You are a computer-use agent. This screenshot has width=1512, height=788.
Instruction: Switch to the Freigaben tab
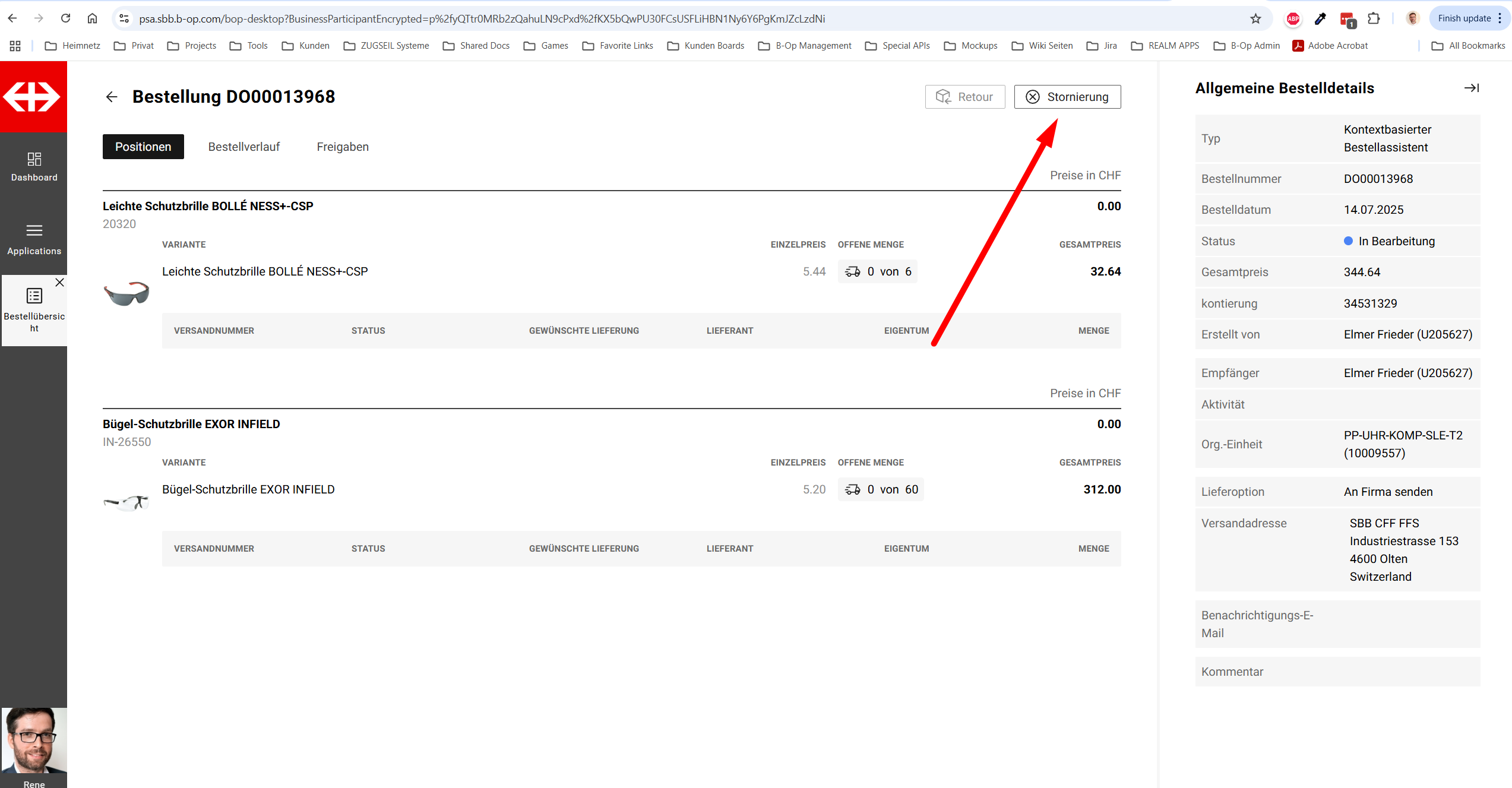click(x=342, y=147)
